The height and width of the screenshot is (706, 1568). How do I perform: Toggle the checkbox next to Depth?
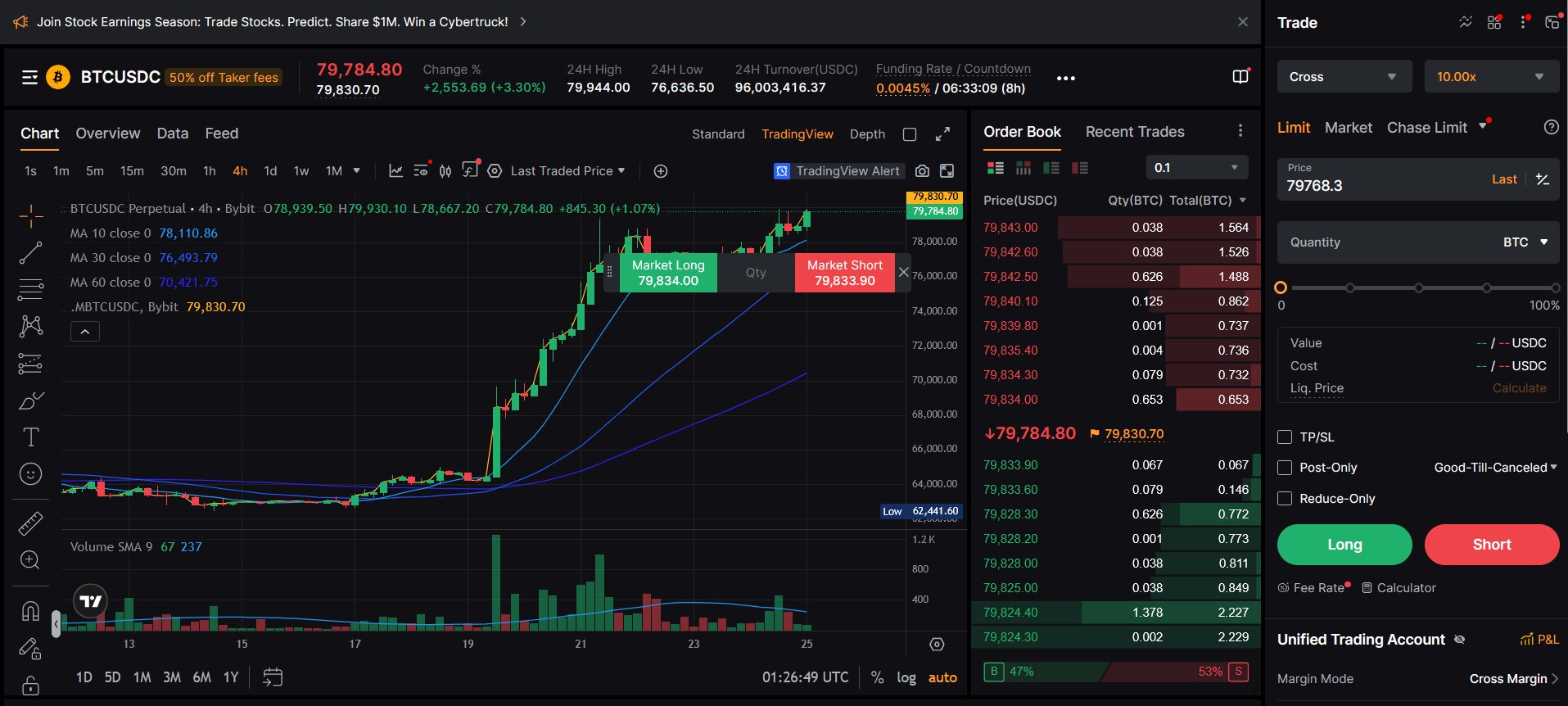coord(910,134)
